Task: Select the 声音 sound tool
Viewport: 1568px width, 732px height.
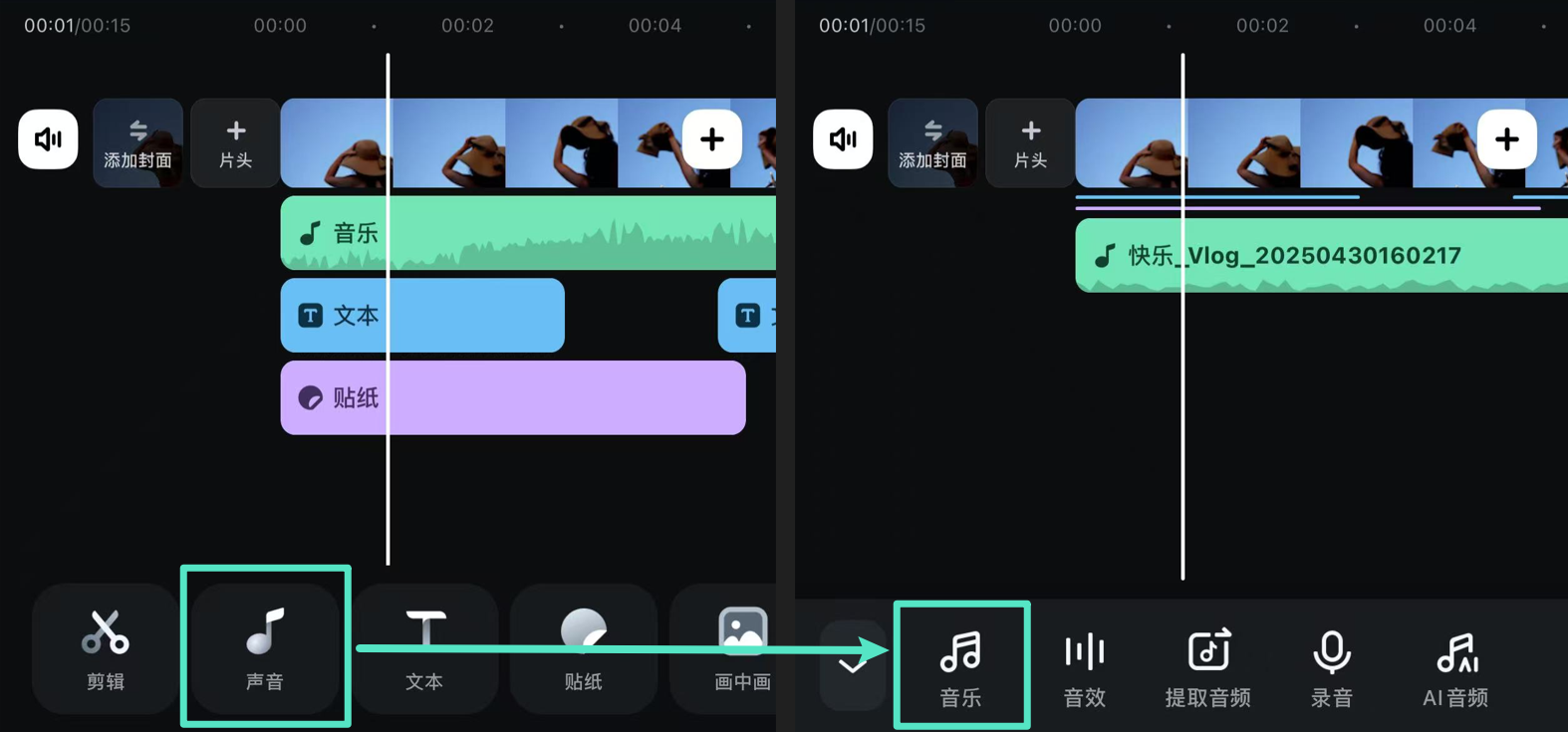Action: pos(265,648)
